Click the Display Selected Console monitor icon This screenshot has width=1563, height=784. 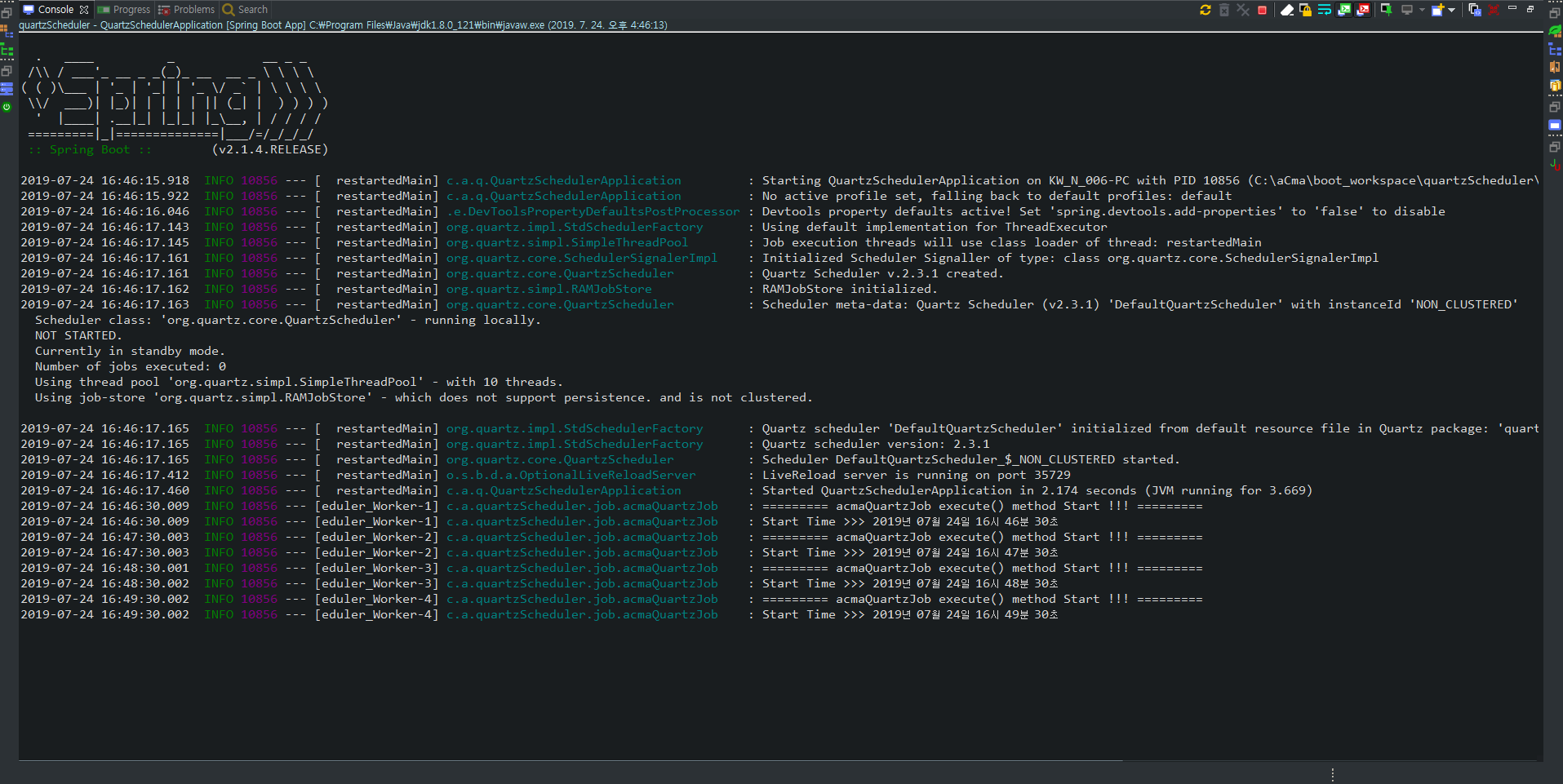(1407, 10)
